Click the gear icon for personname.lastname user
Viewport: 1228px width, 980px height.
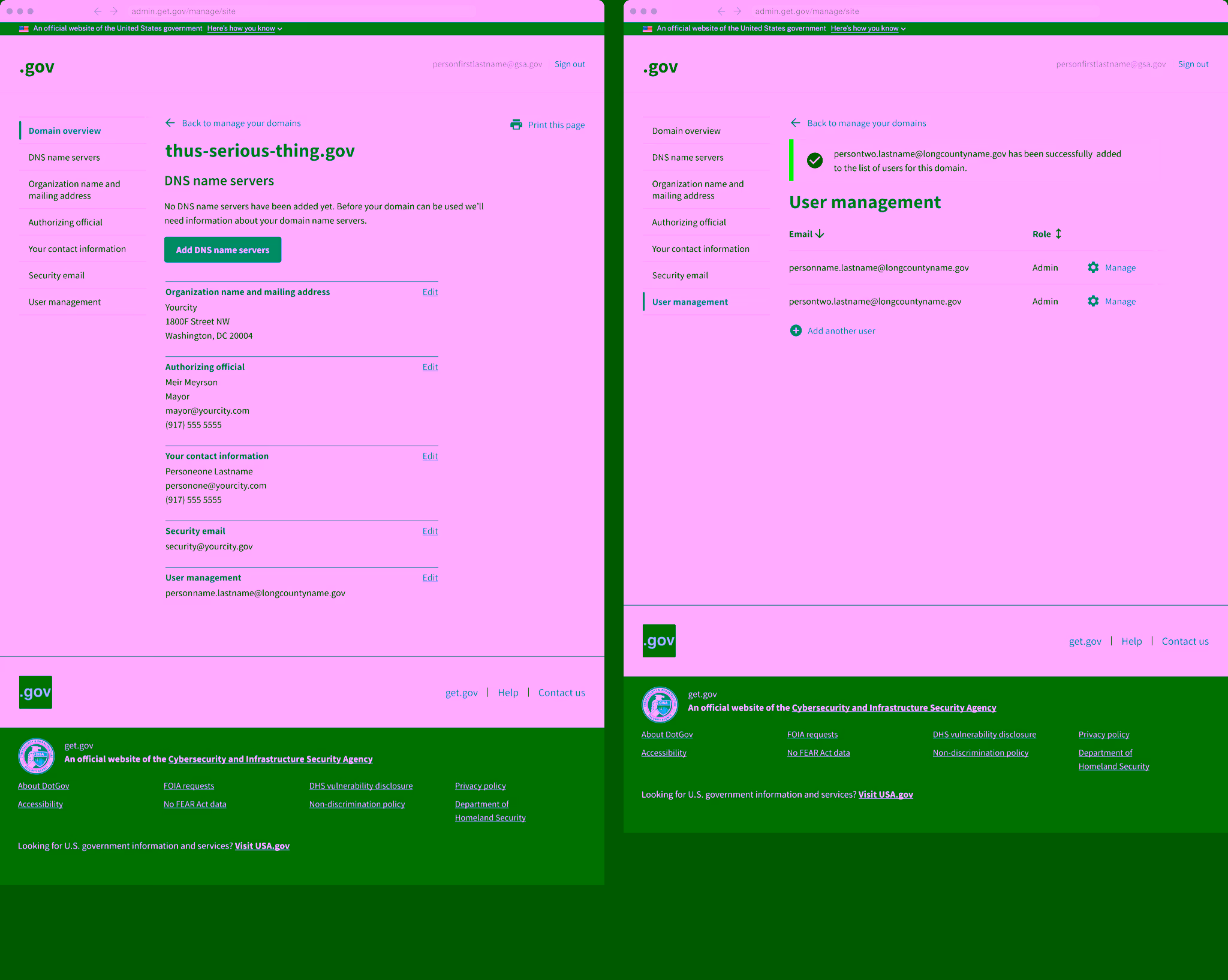[x=1093, y=267]
